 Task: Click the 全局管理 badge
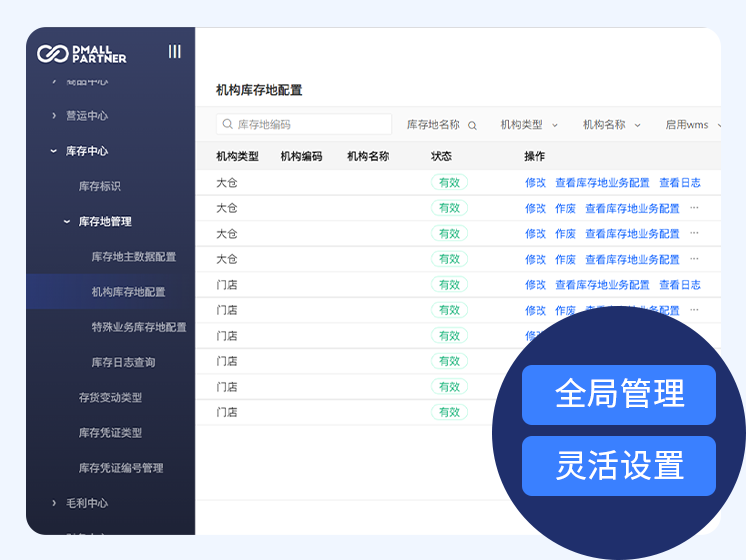(618, 394)
